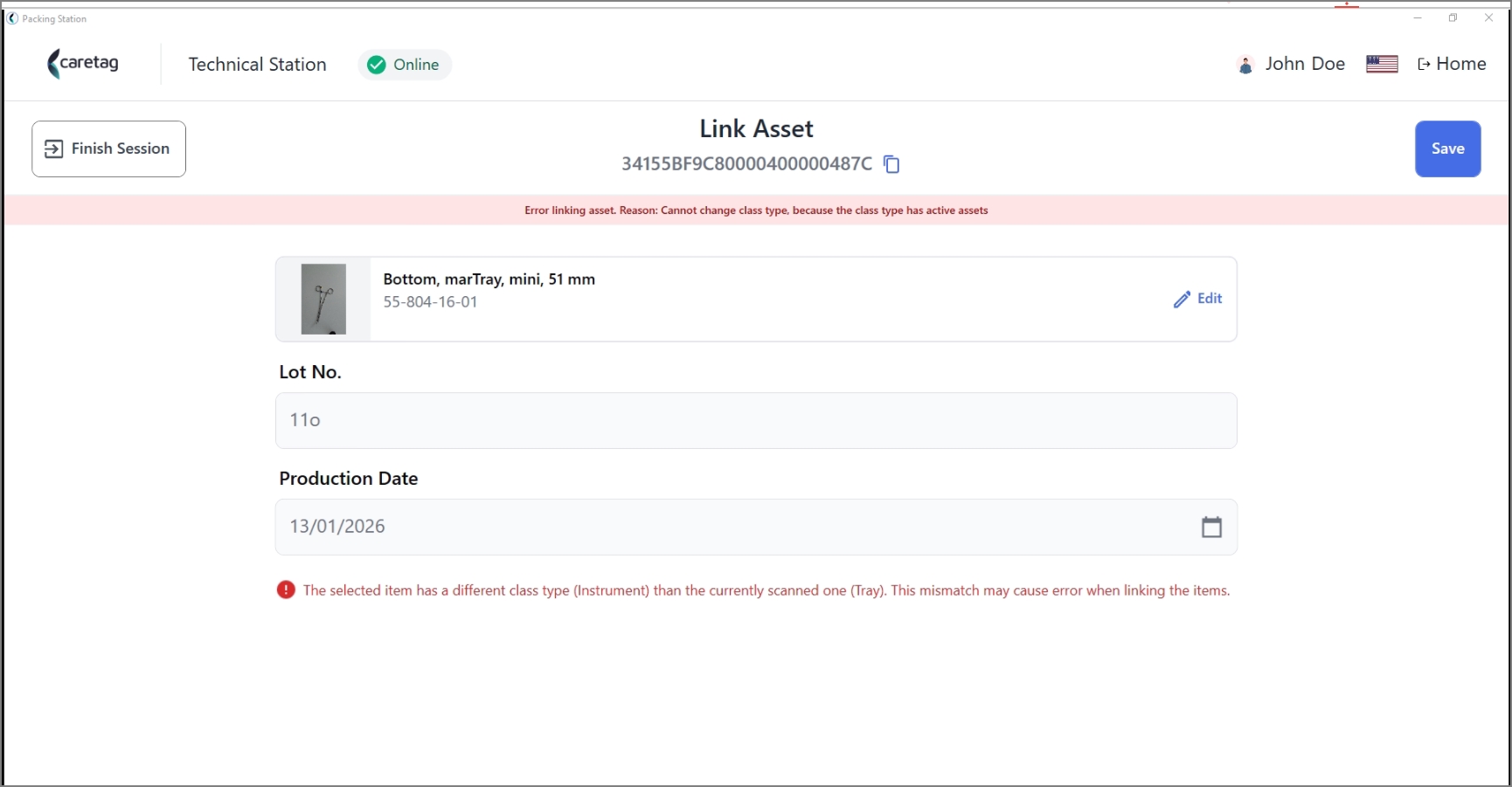Click the John Doe user avatar
Image resolution: width=1512 pixels, height=787 pixels.
point(1245,65)
